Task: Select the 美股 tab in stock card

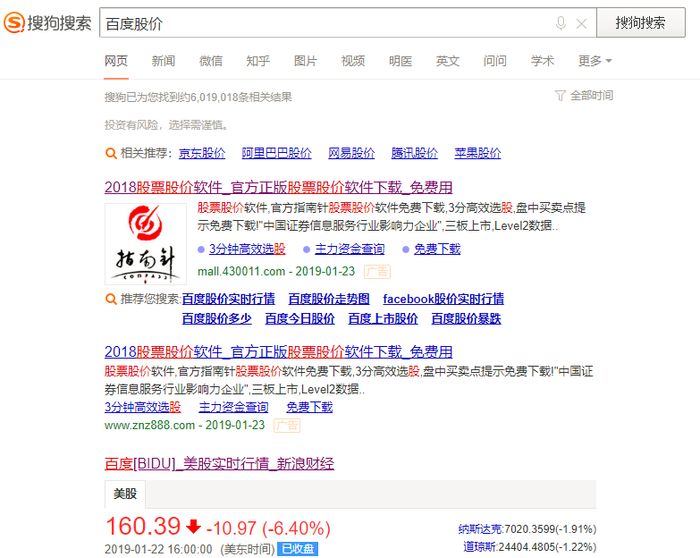Action: pos(125,494)
